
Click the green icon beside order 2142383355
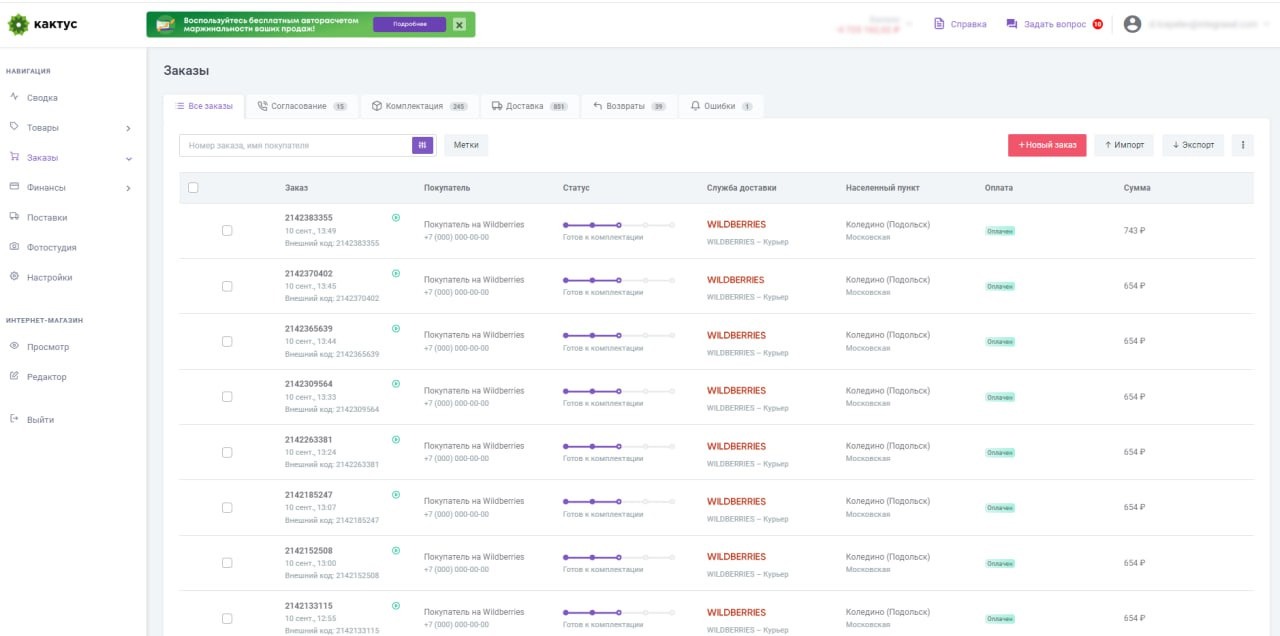click(396, 217)
